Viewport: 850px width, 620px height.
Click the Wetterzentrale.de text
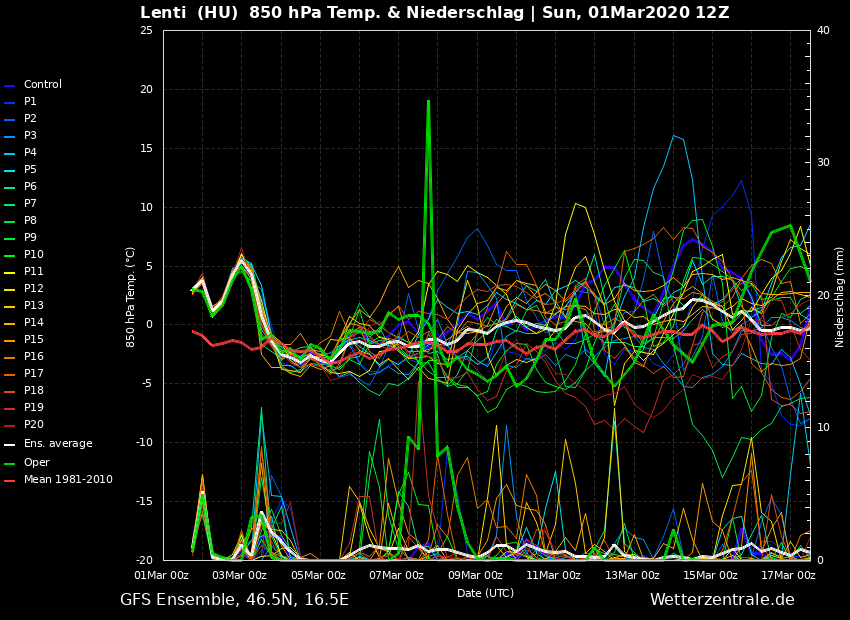pos(722,600)
